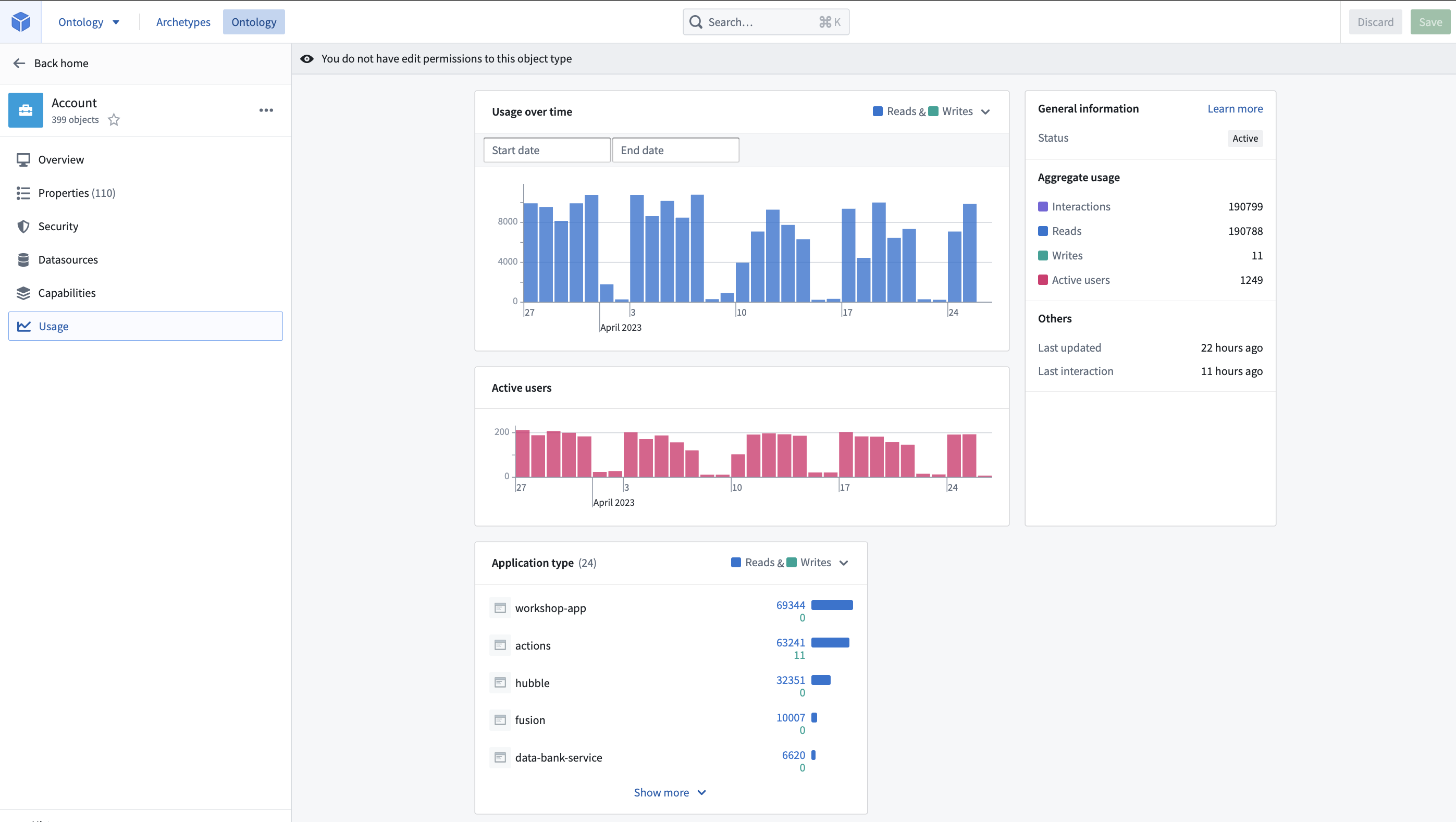Image resolution: width=1456 pixels, height=822 pixels.
Task: Open Properties (110) section
Action: [146, 193]
